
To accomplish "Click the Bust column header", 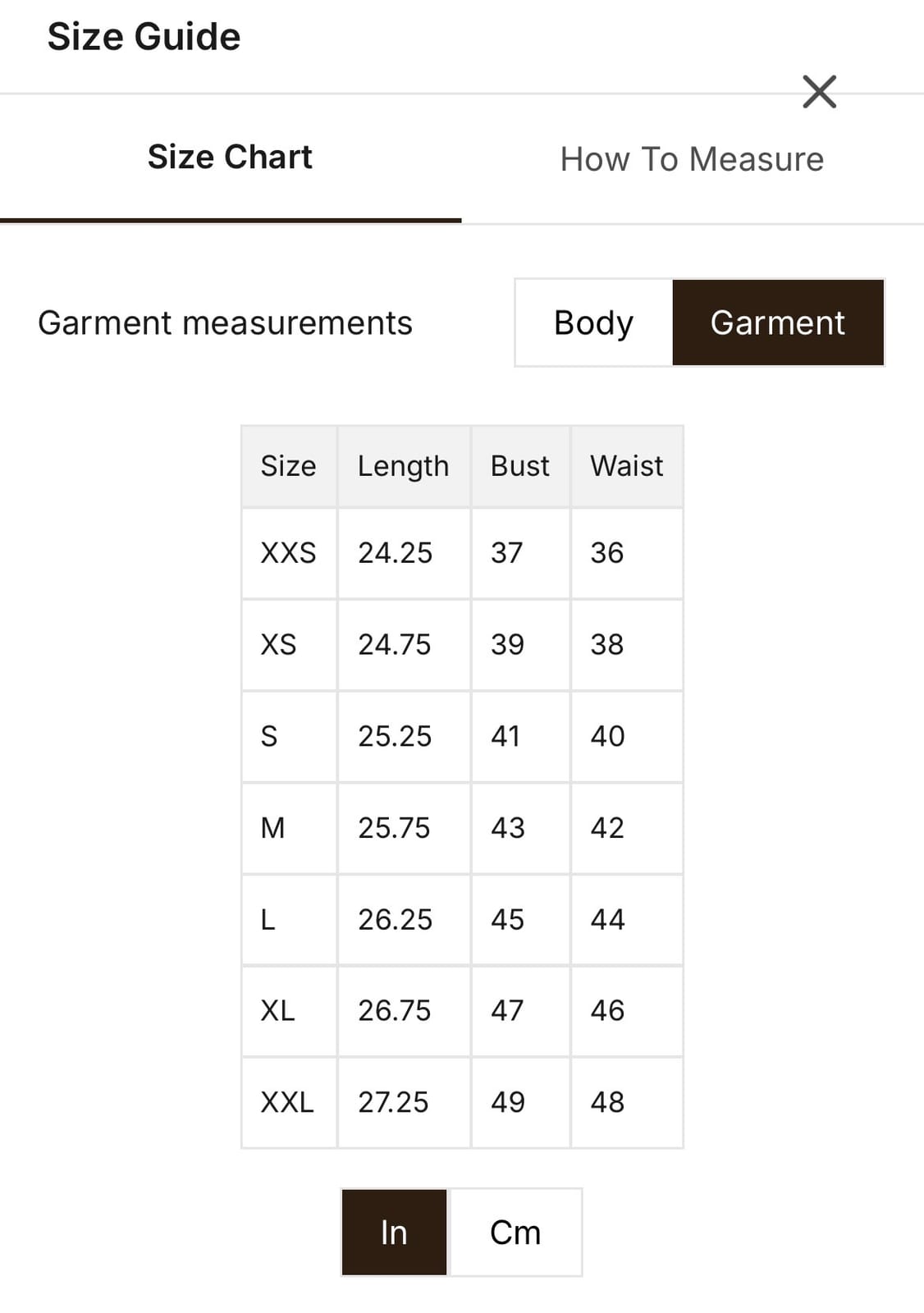I will [x=519, y=466].
